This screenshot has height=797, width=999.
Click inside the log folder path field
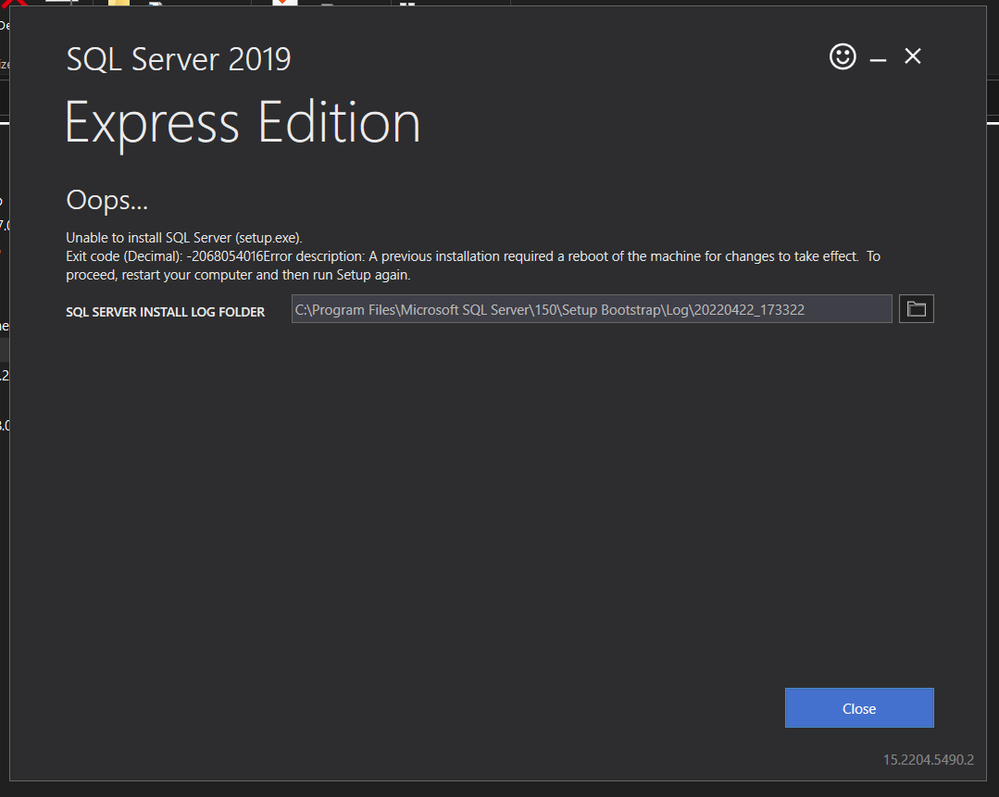pos(590,310)
